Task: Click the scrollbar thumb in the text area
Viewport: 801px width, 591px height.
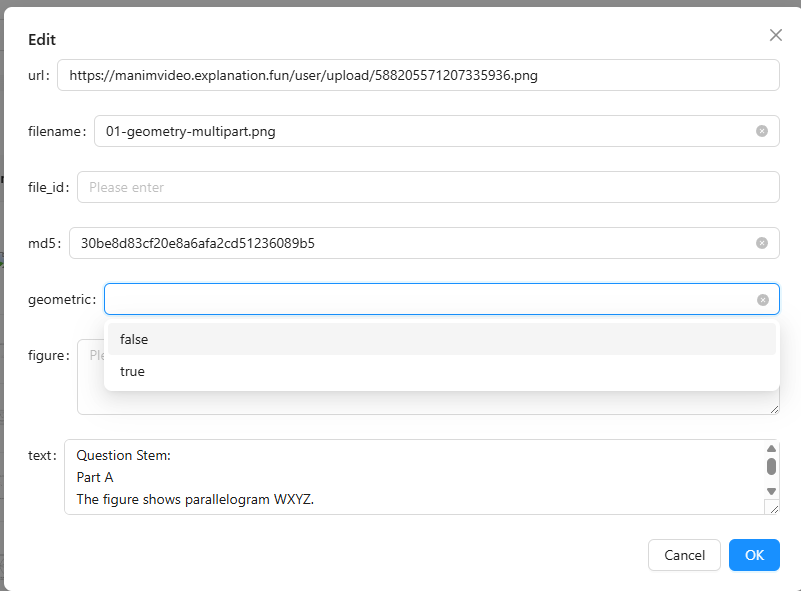Action: click(x=771, y=466)
